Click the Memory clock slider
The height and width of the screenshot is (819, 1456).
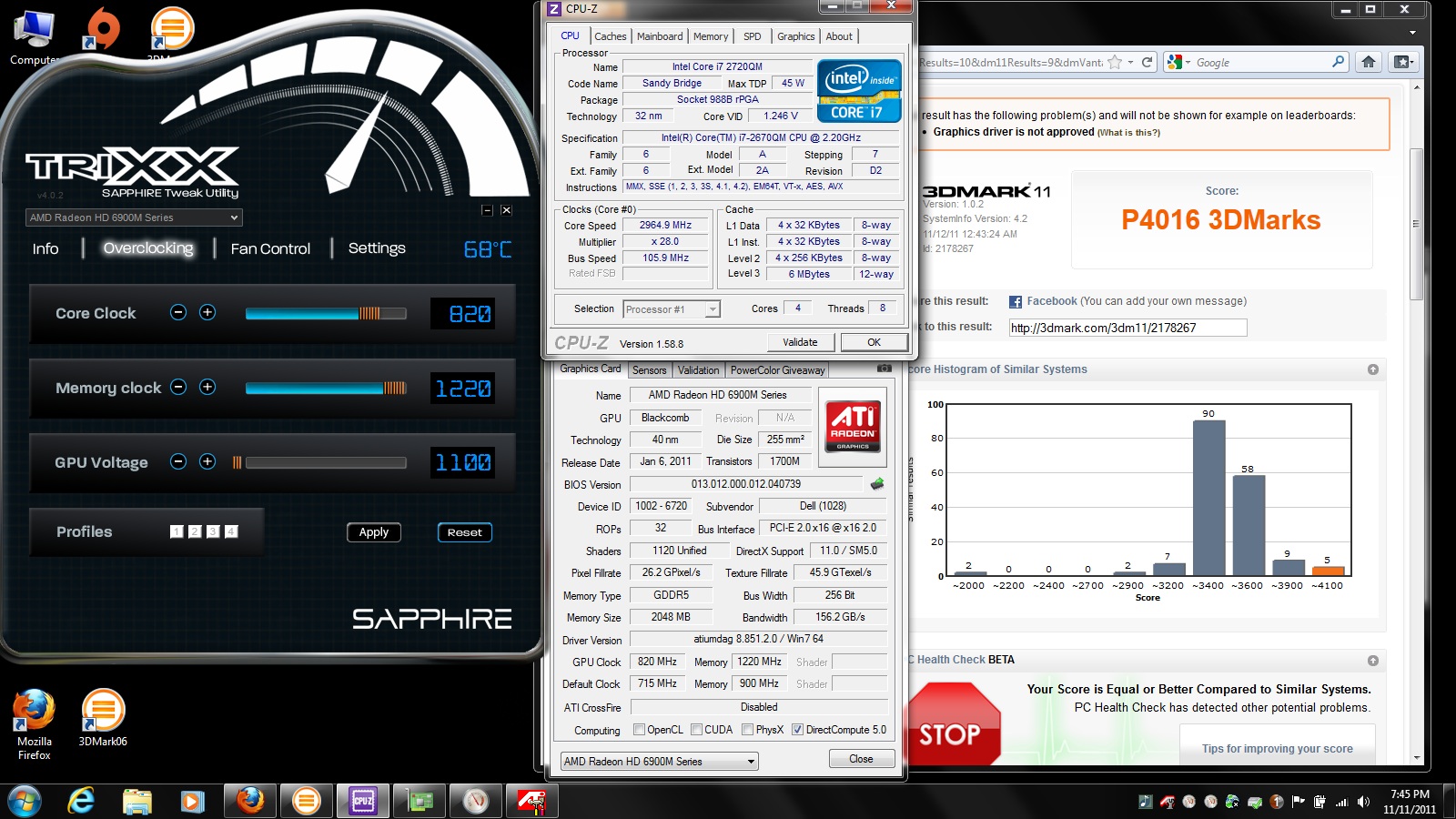(326, 388)
